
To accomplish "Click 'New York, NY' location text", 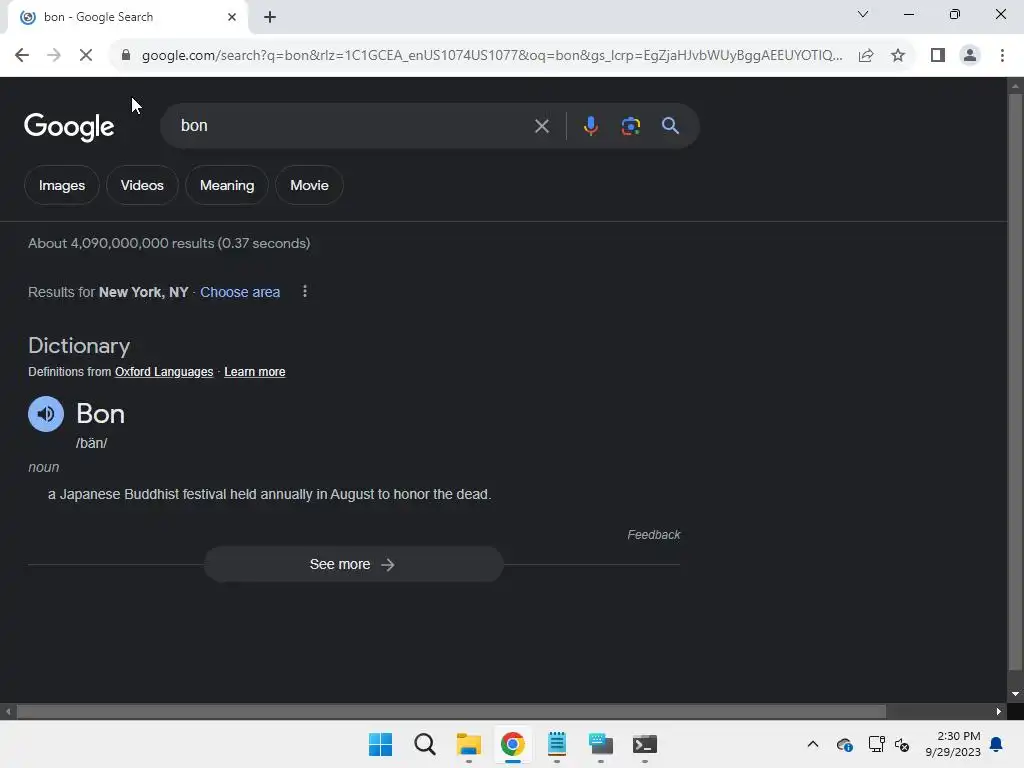I will point(144,292).
